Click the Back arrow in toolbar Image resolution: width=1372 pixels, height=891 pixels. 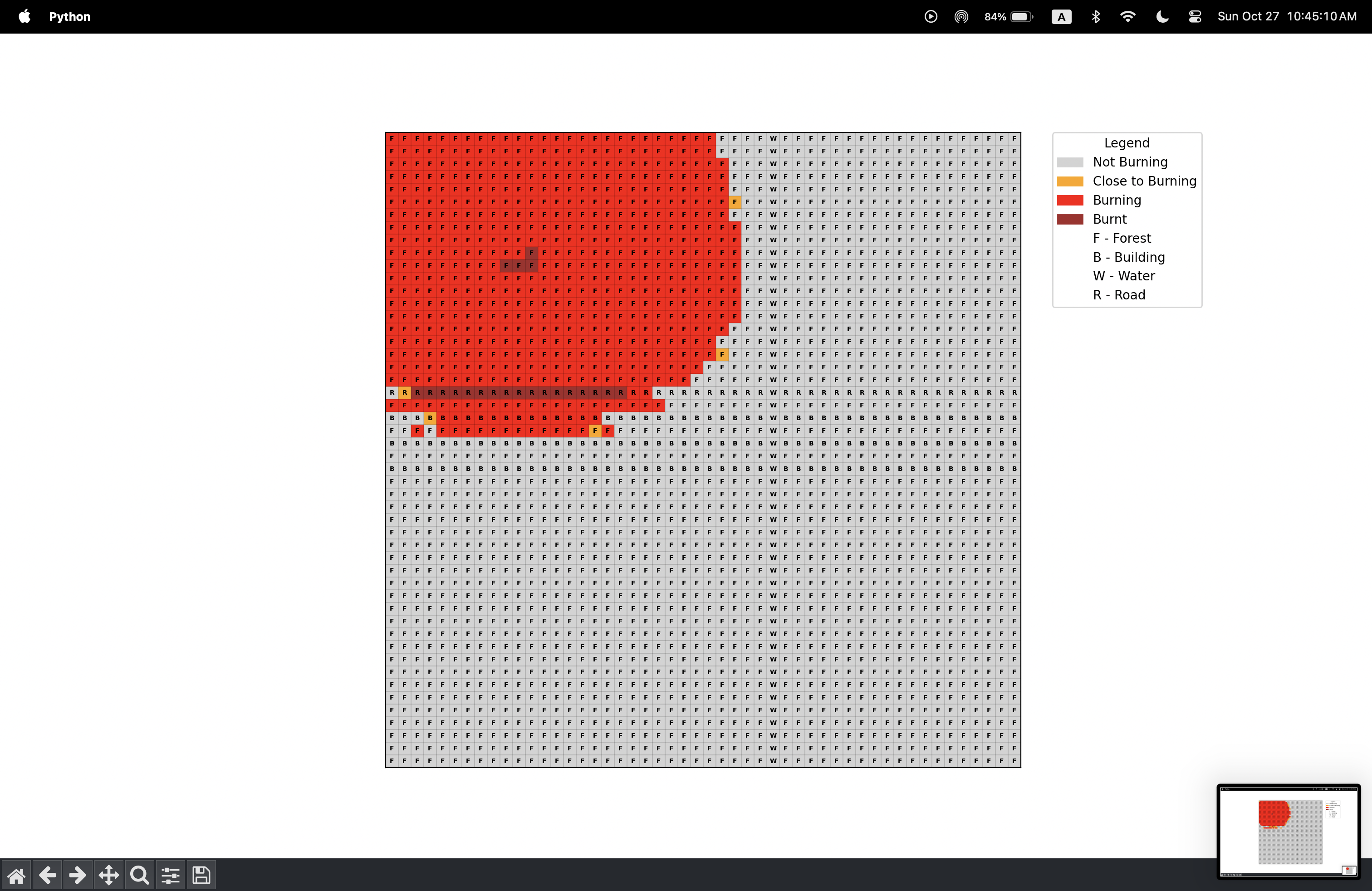47,876
